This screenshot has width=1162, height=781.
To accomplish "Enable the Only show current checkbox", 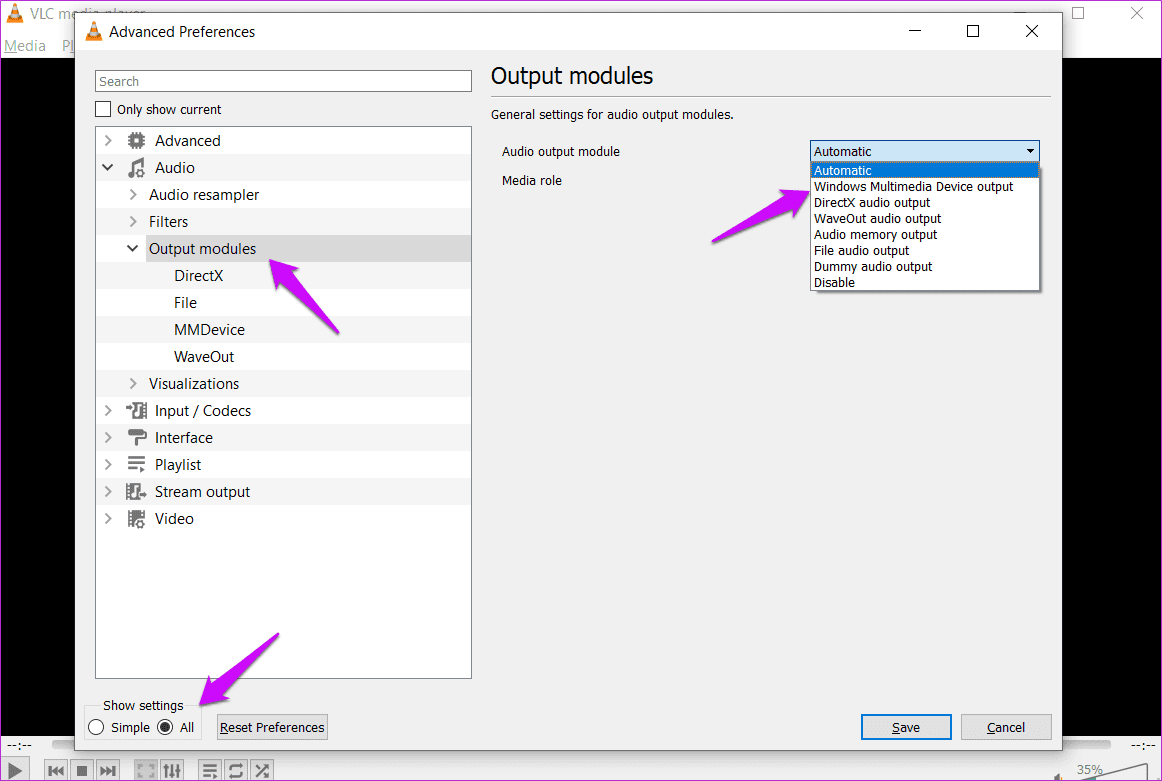I will click(103, 110).
